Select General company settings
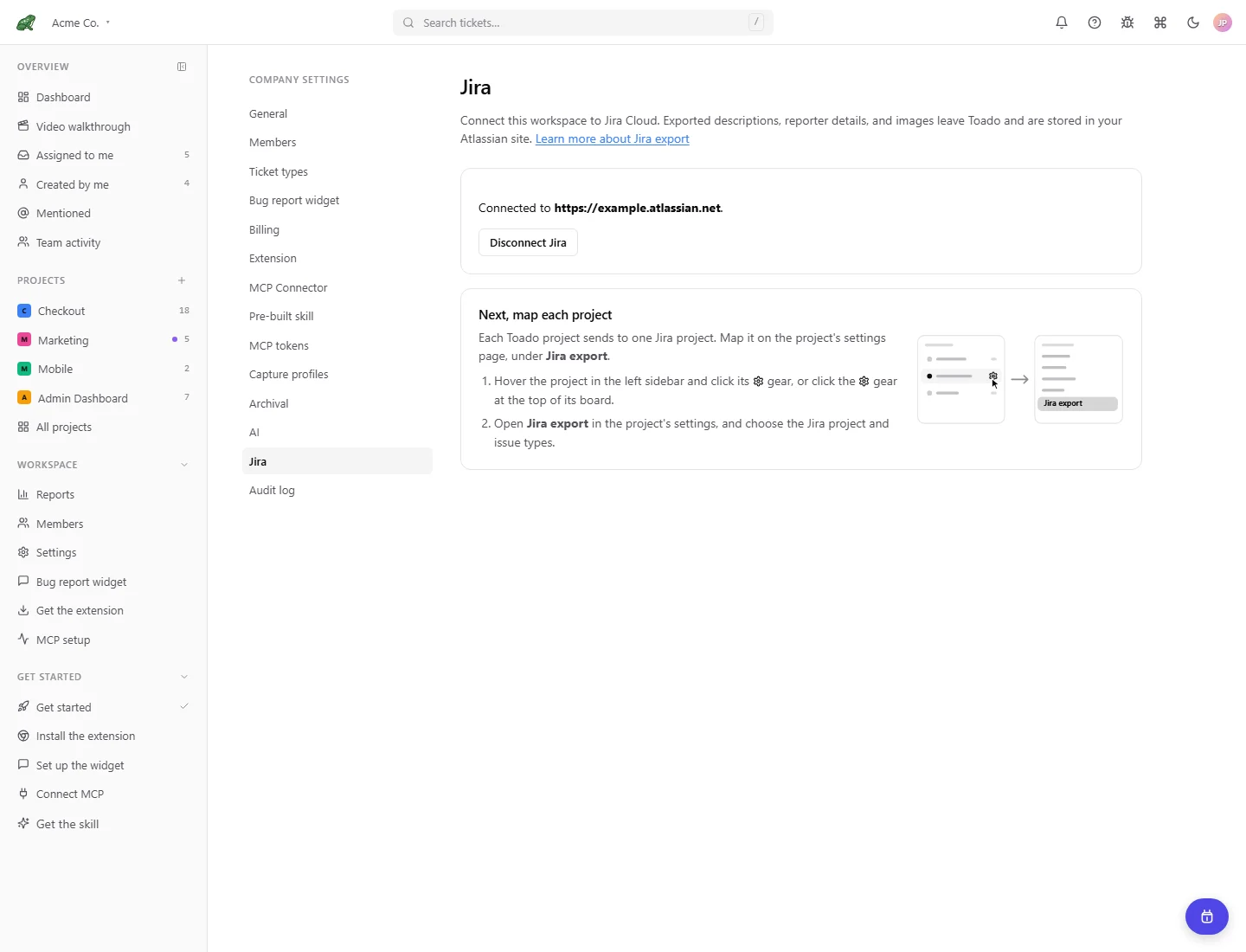Image resolution: width=1246 pixels, height=952 pixels. click(337, 113)
